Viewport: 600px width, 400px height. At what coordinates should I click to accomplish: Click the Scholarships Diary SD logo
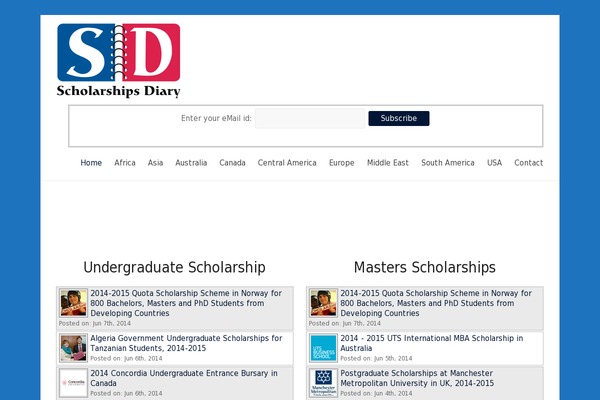(x=119, y=60)
